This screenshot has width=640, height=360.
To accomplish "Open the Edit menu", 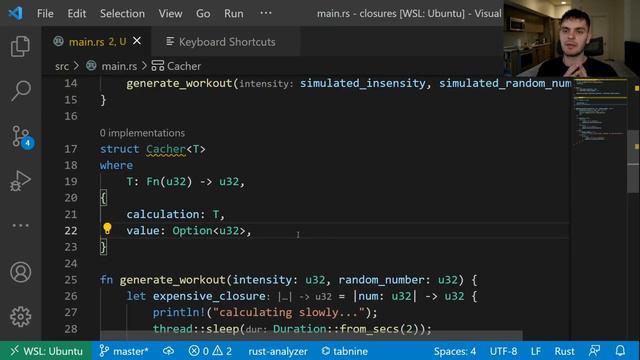I will pyautogui.click(x=77, y=13).
